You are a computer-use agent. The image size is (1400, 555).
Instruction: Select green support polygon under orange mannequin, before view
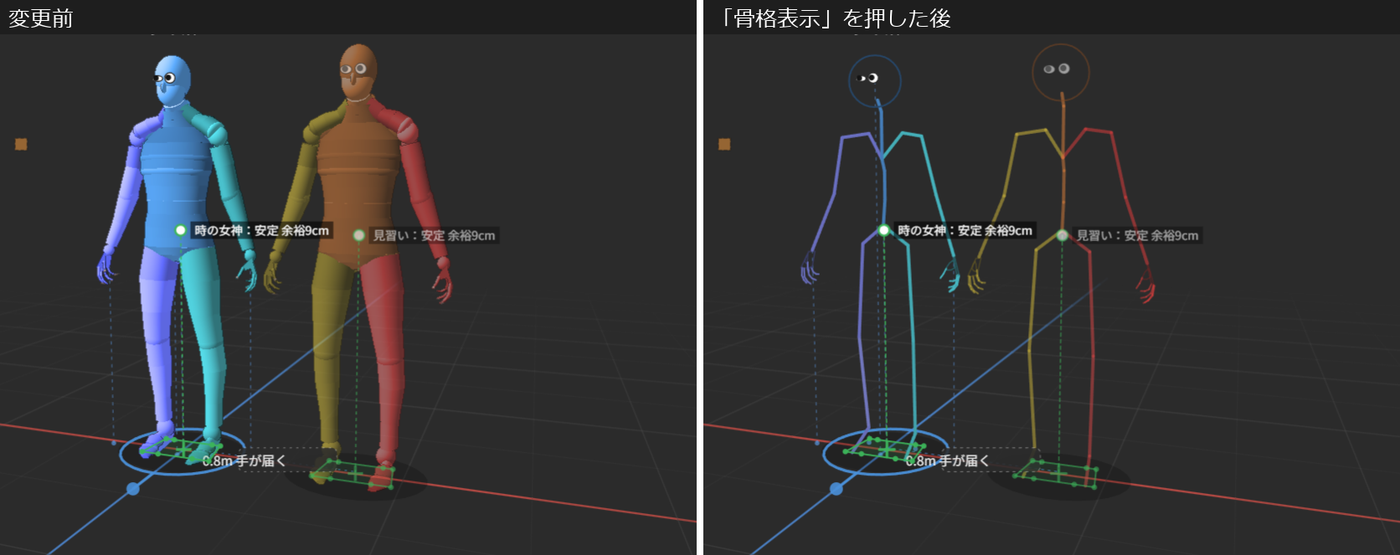click(354, 475)
